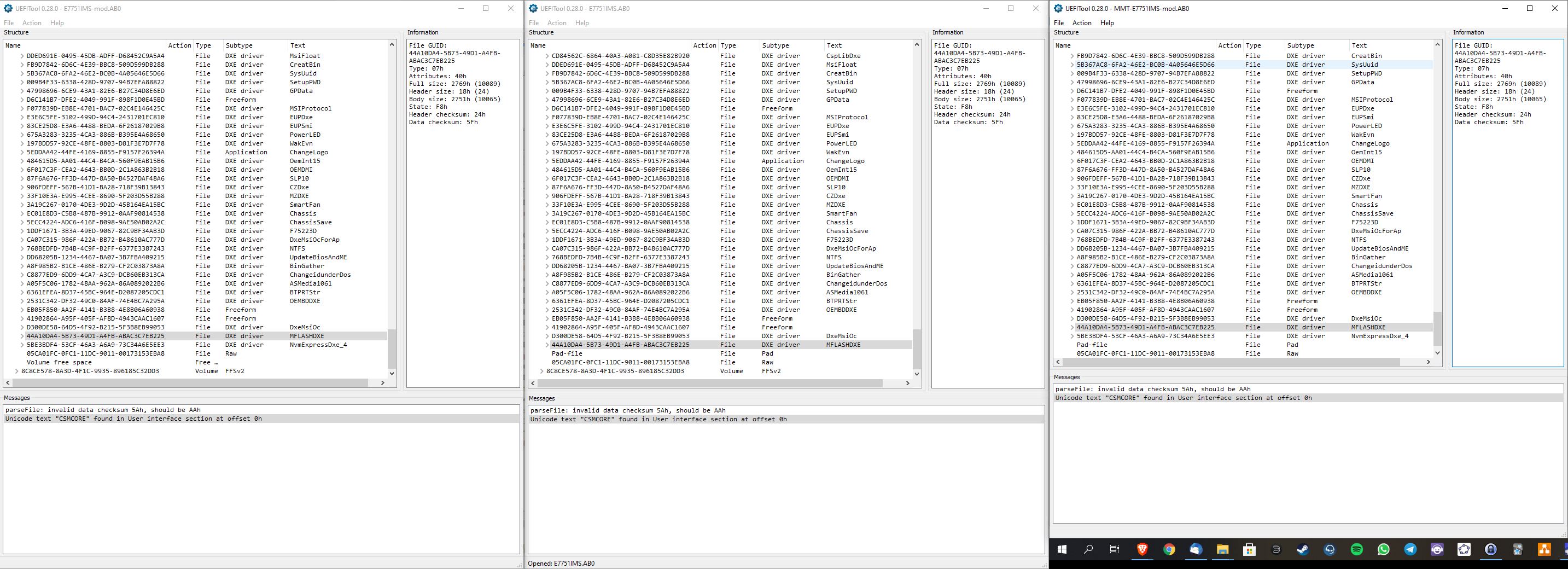Open KeePass lock icon in taskbar

[1491, 549]
